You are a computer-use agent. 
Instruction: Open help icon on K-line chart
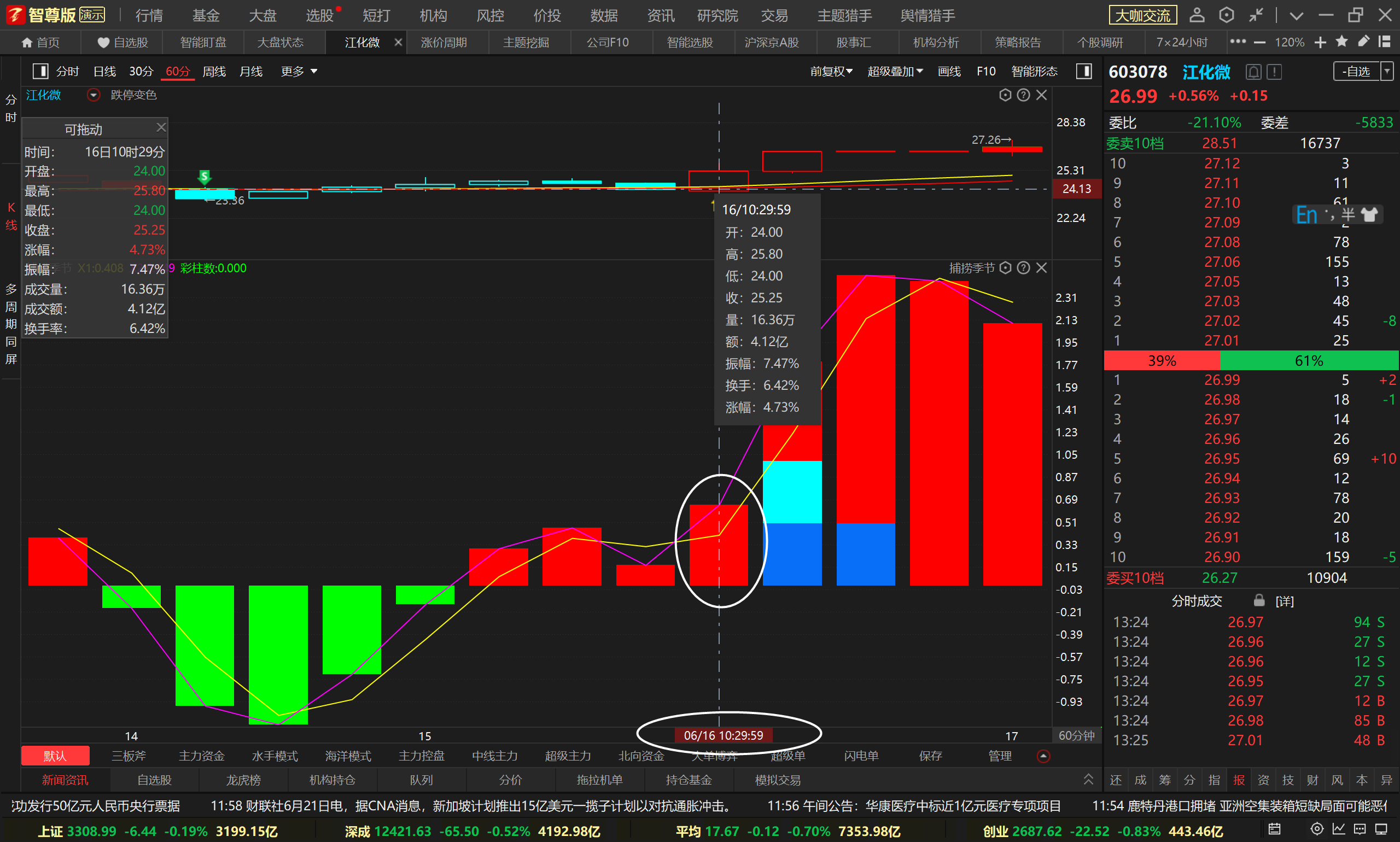pos(1023,95)
